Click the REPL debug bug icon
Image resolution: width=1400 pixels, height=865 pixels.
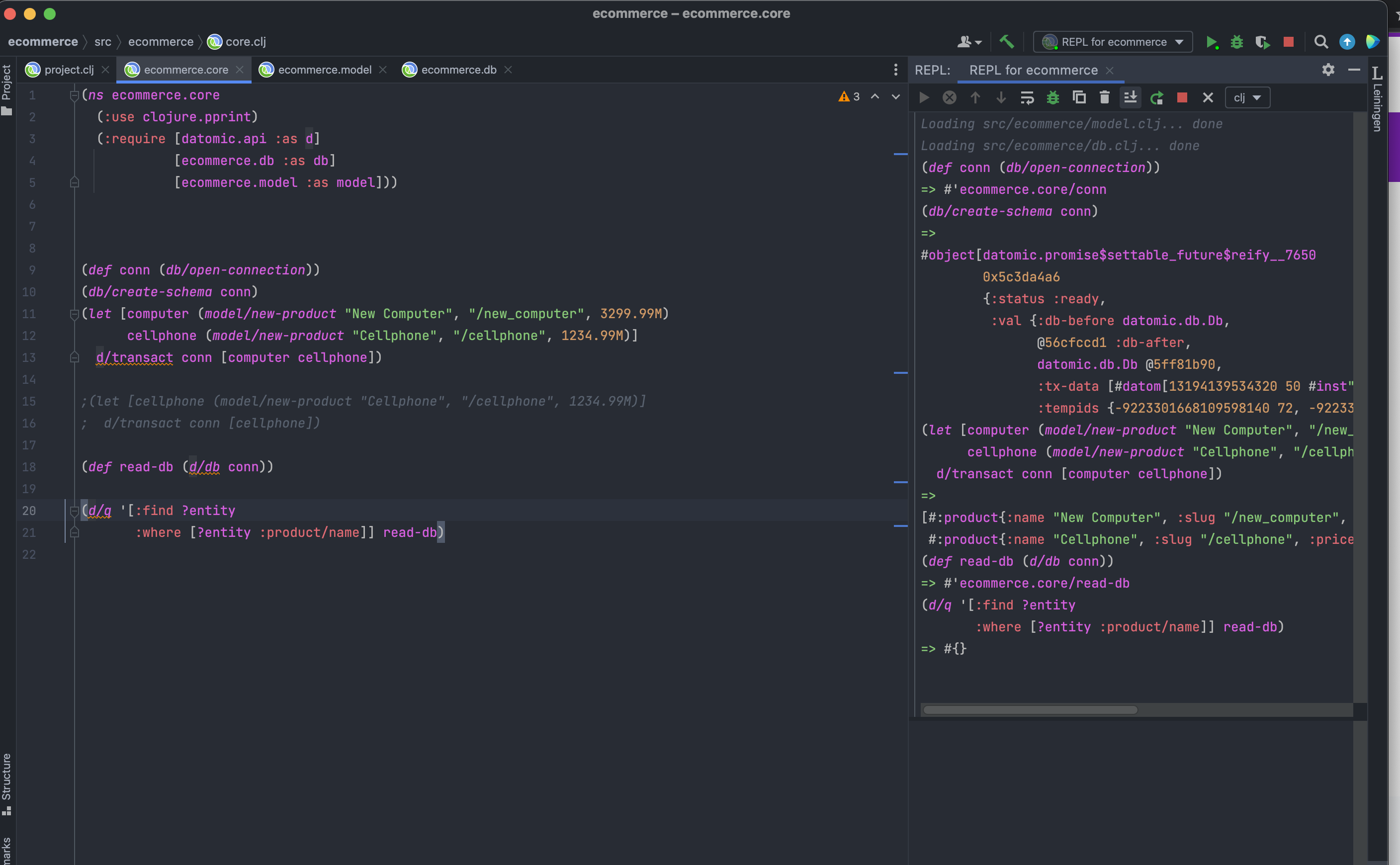tap(1052, 98)
